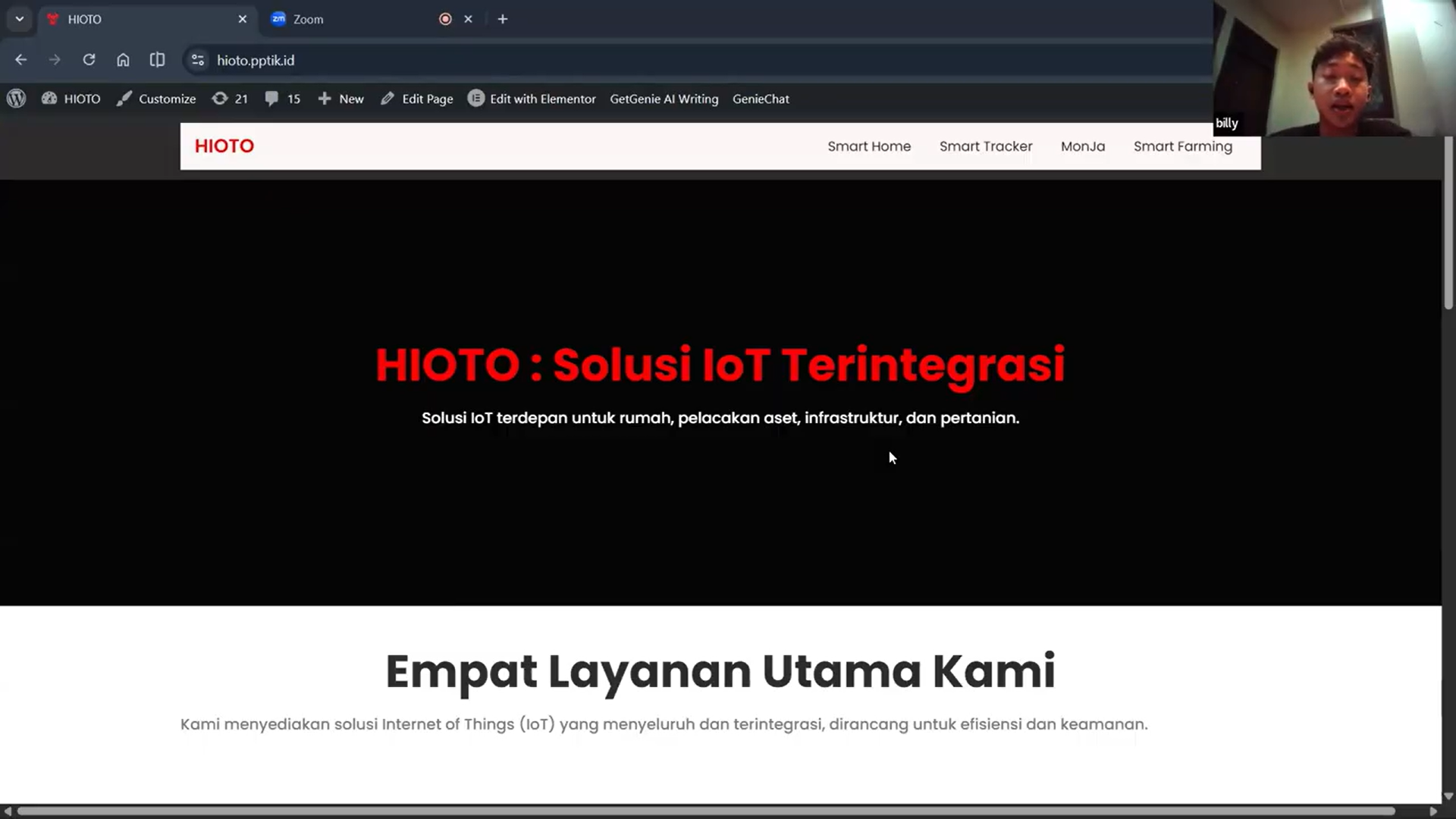Reload the current page
The height and width of the screenshot is (819, 1456).
point(89,60)
